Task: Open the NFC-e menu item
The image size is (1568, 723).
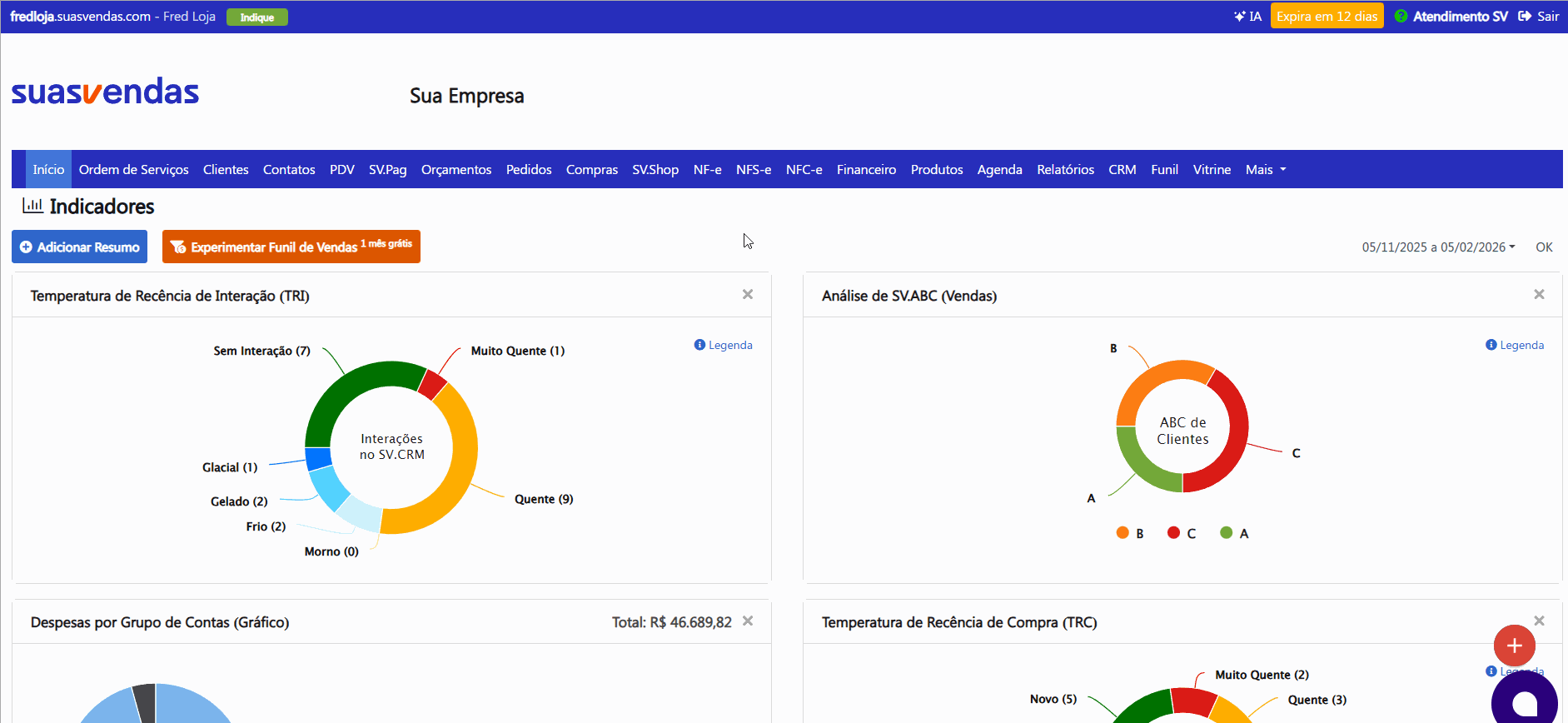Action: pos(804,169)
